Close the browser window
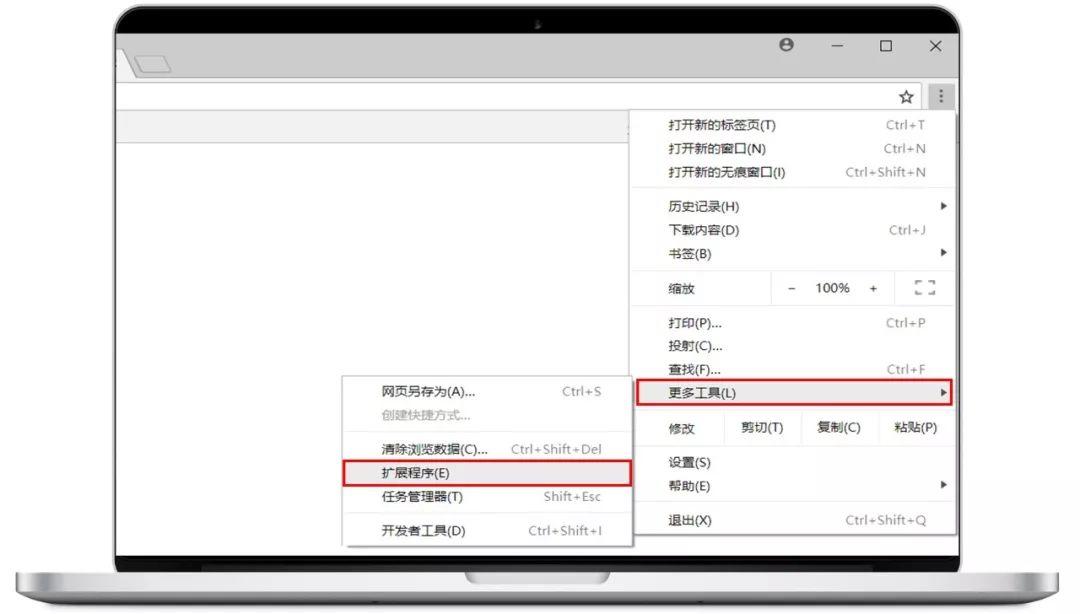This screenshot has width=1080, height=614. (935, 46)
